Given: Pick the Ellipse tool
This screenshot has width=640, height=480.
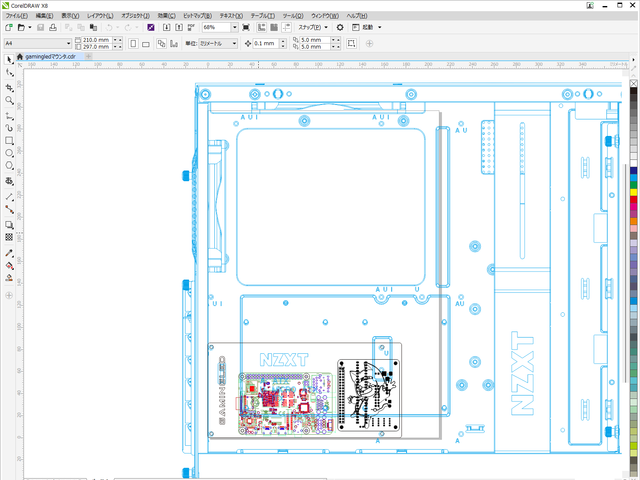Looking at the screenshot, I should point(9,154).
